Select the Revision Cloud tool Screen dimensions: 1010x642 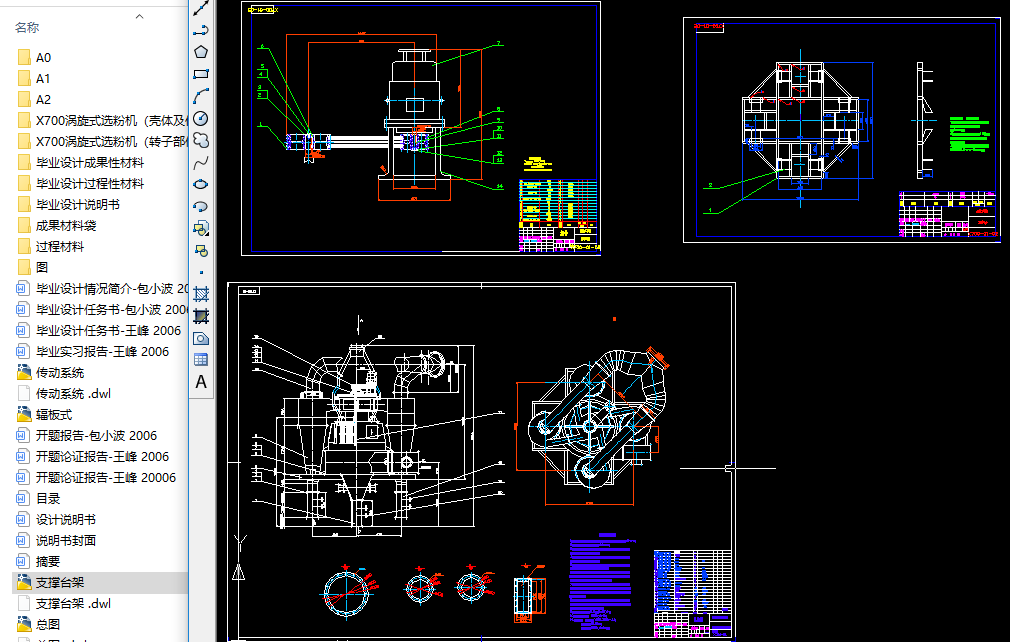[x=201, y=140]
